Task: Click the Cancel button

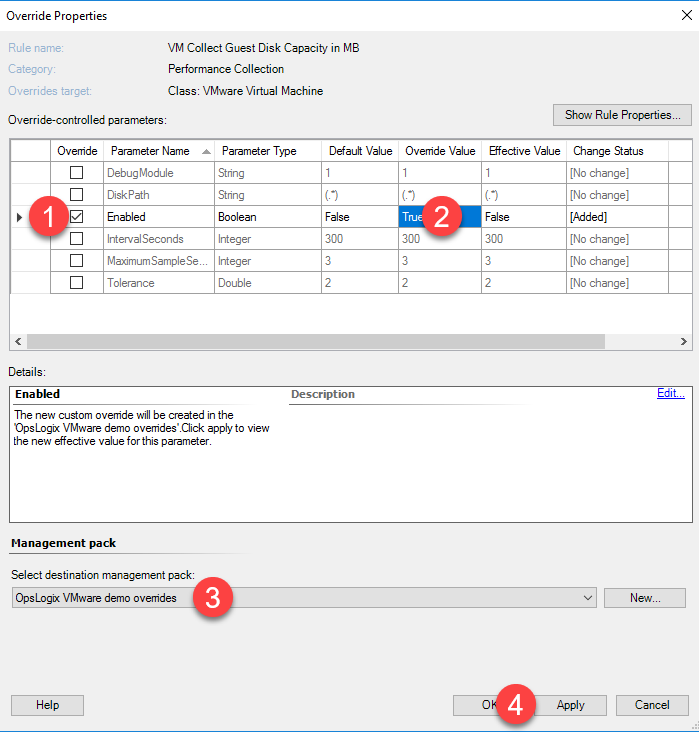Action: pos(652,705)
